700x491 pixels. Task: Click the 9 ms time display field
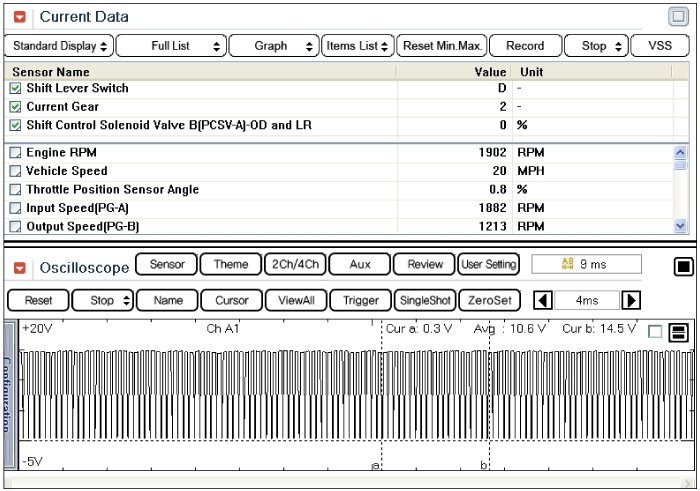coord(586,264)
